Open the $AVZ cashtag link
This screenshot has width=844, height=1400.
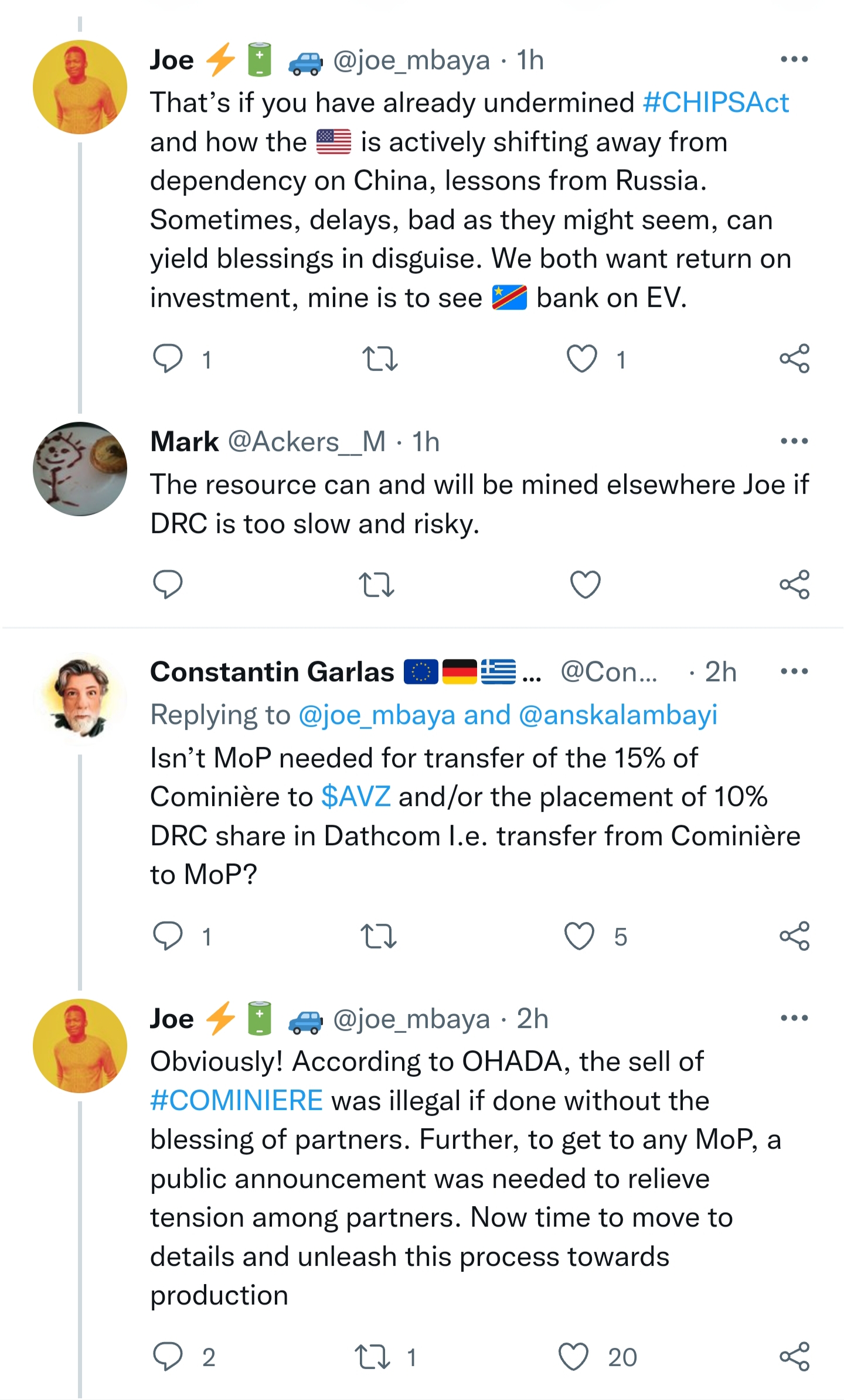pos(356,797)
